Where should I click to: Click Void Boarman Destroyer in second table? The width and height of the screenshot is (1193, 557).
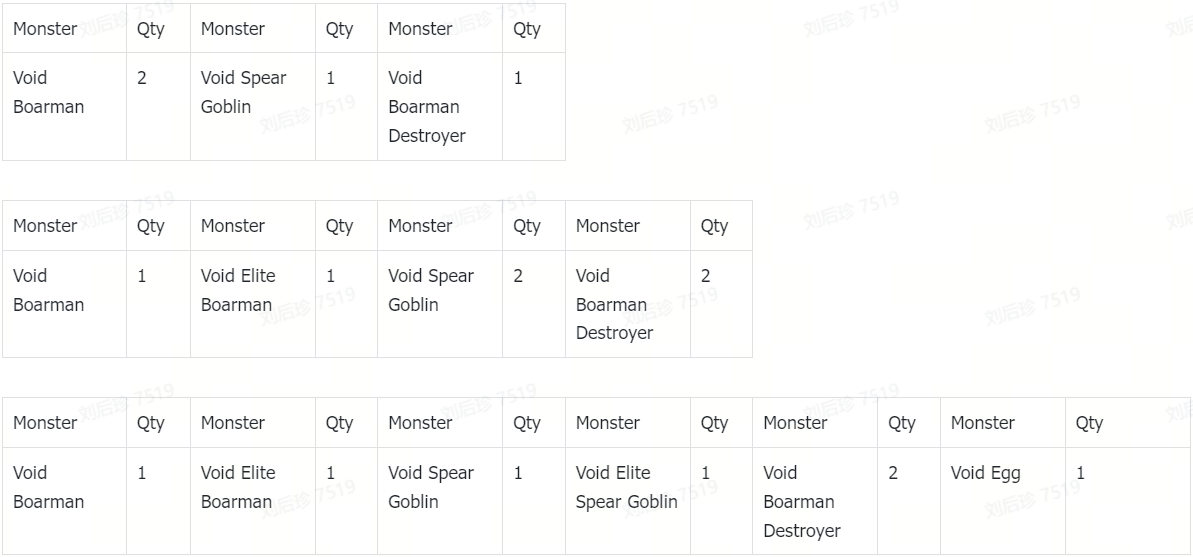[628, 304]
